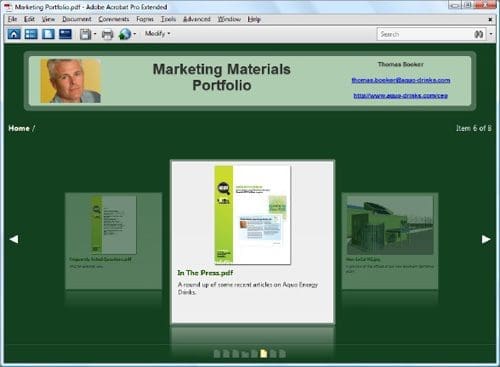This screenshot has width=500, height=367.
Task: Open the Tools menu
Action: 168,19
